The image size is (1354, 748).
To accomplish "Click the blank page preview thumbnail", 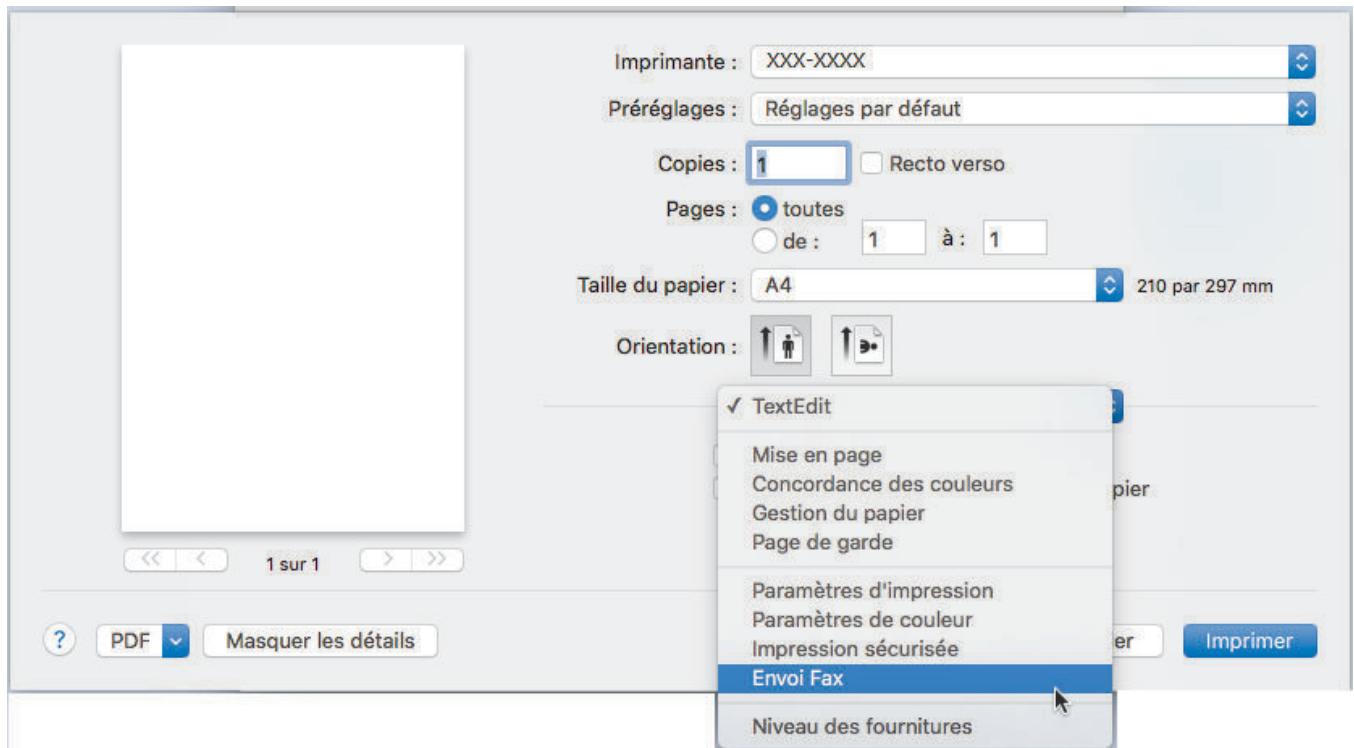I will click(293, 288).
